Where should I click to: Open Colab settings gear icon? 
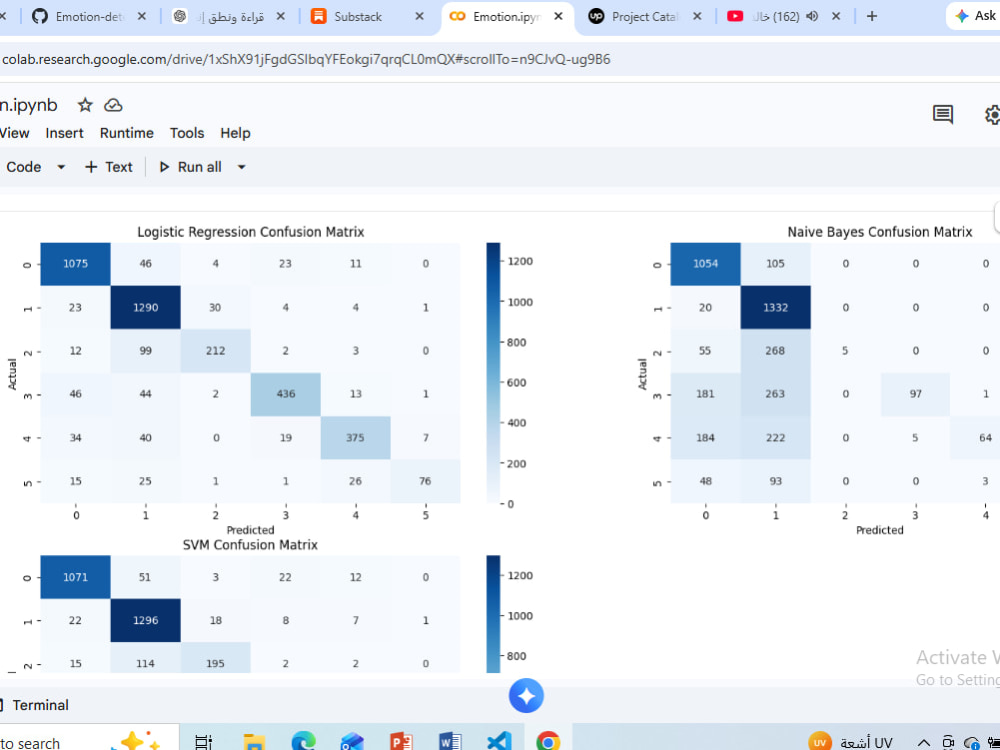pyautogui.click(x=992, y=115)
